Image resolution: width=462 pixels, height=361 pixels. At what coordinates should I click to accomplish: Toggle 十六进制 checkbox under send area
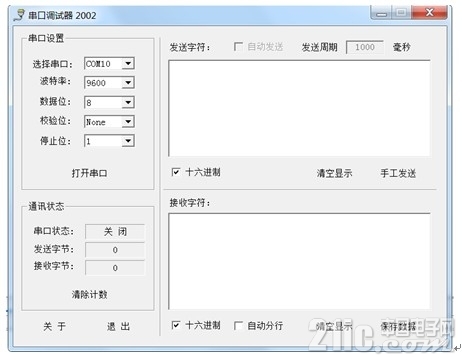click(176, 172)
